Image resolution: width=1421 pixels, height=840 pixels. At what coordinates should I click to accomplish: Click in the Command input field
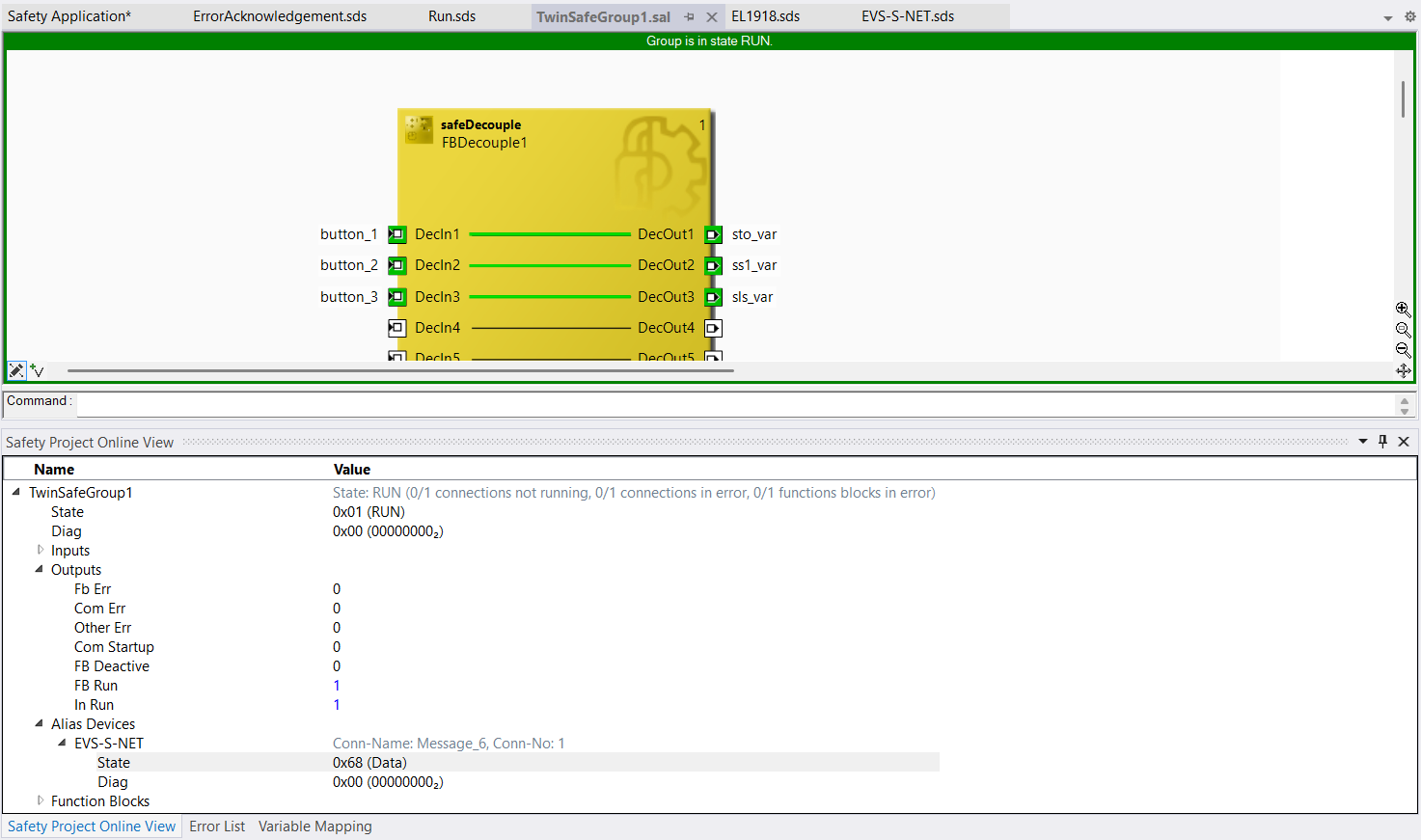point(735,404)
